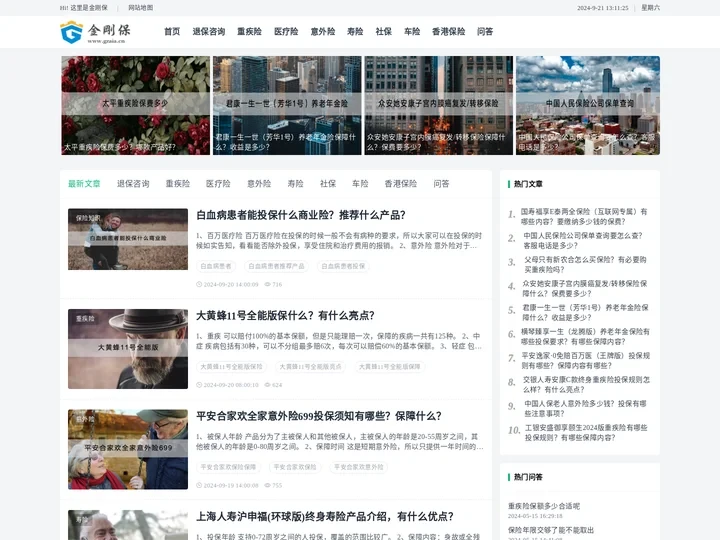The height and width of the screenshot is (540, 720).
Task: Click the eye views icon showing 755
Action: click(268, 485)
